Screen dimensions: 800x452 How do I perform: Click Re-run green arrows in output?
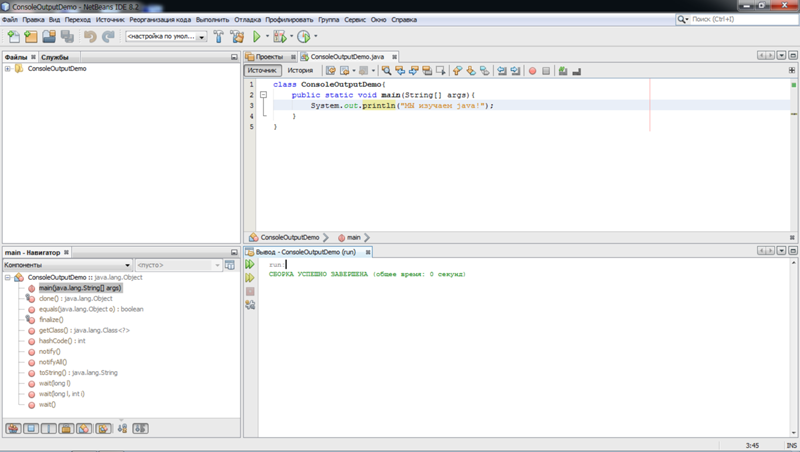tap(249, 264)
